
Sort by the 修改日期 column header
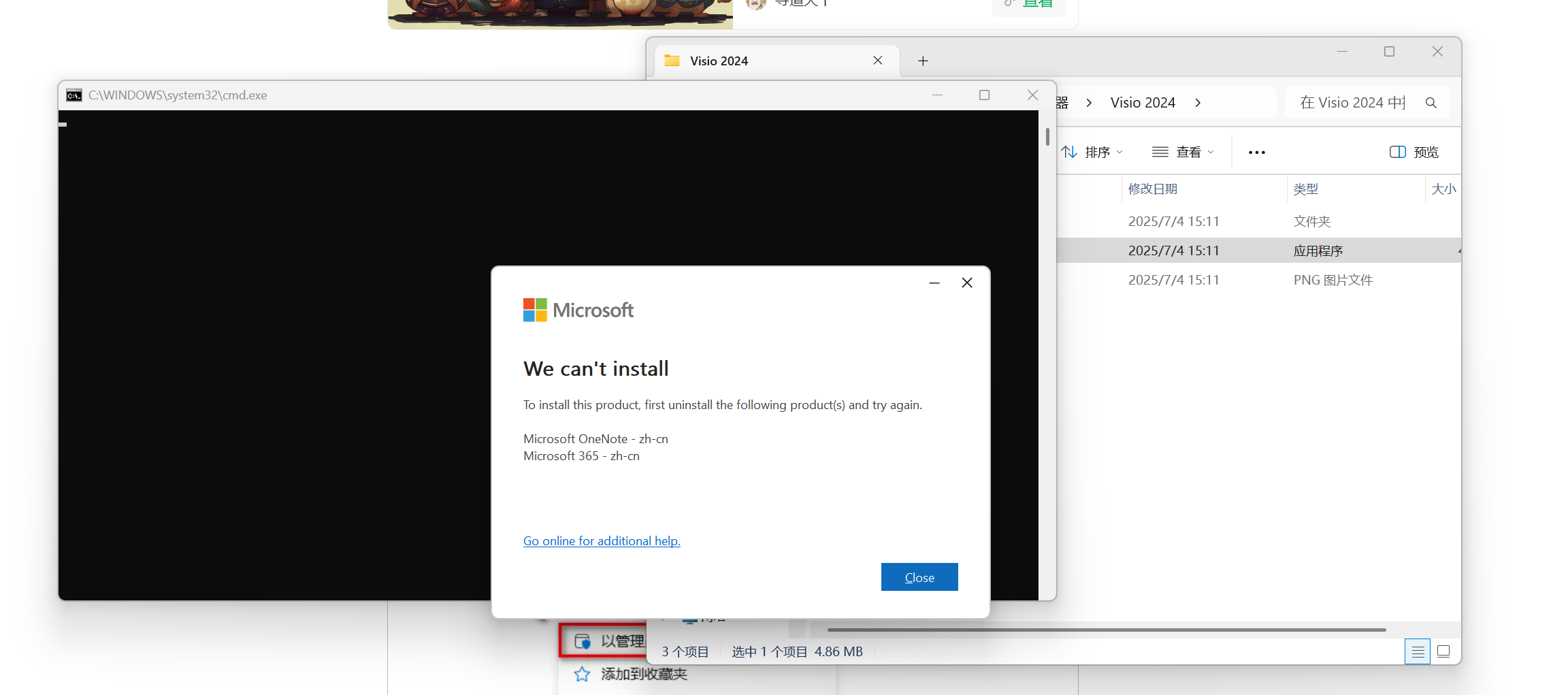tap(1152, 189)
